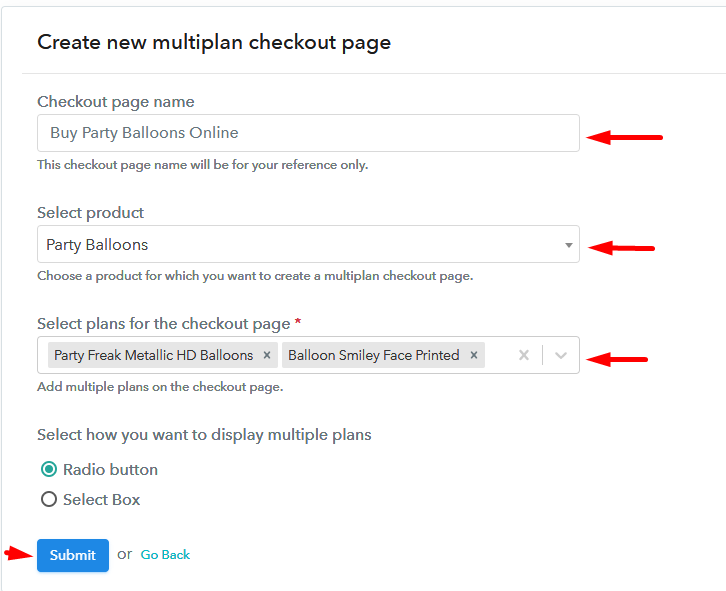Click the Party Balloons product field
The height and width of the screenshot is (591, 726).
point(300,245)
